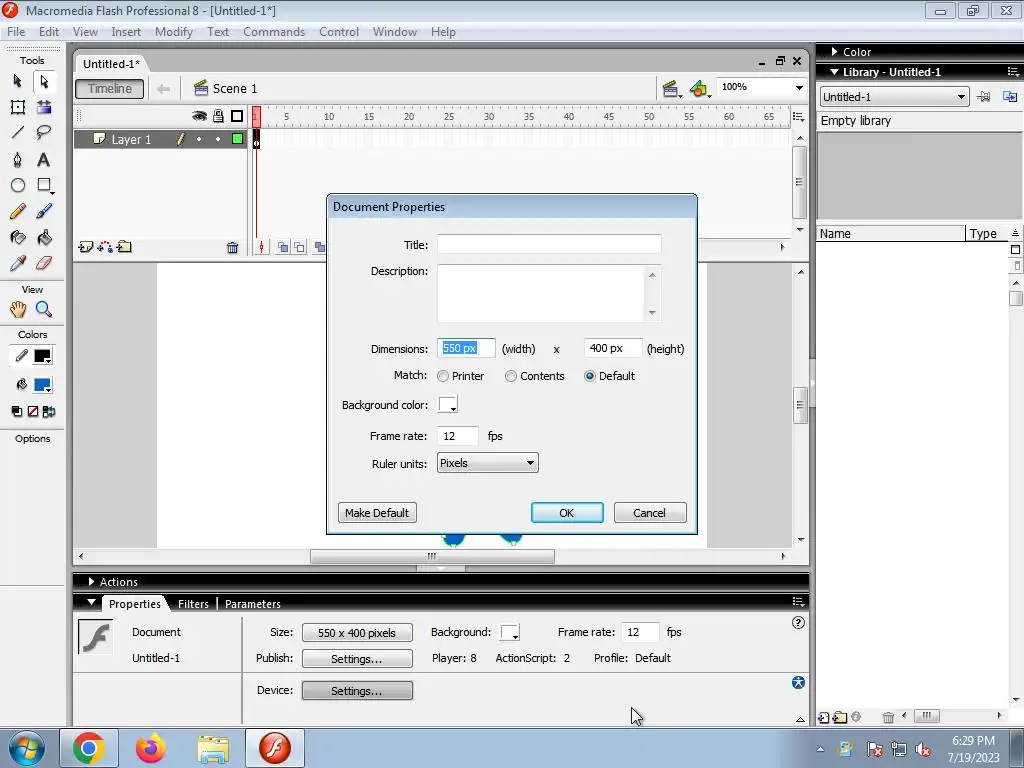The image size is (1024, 768).
Task: Select the Eraser tool
Action: click(44, 263)
